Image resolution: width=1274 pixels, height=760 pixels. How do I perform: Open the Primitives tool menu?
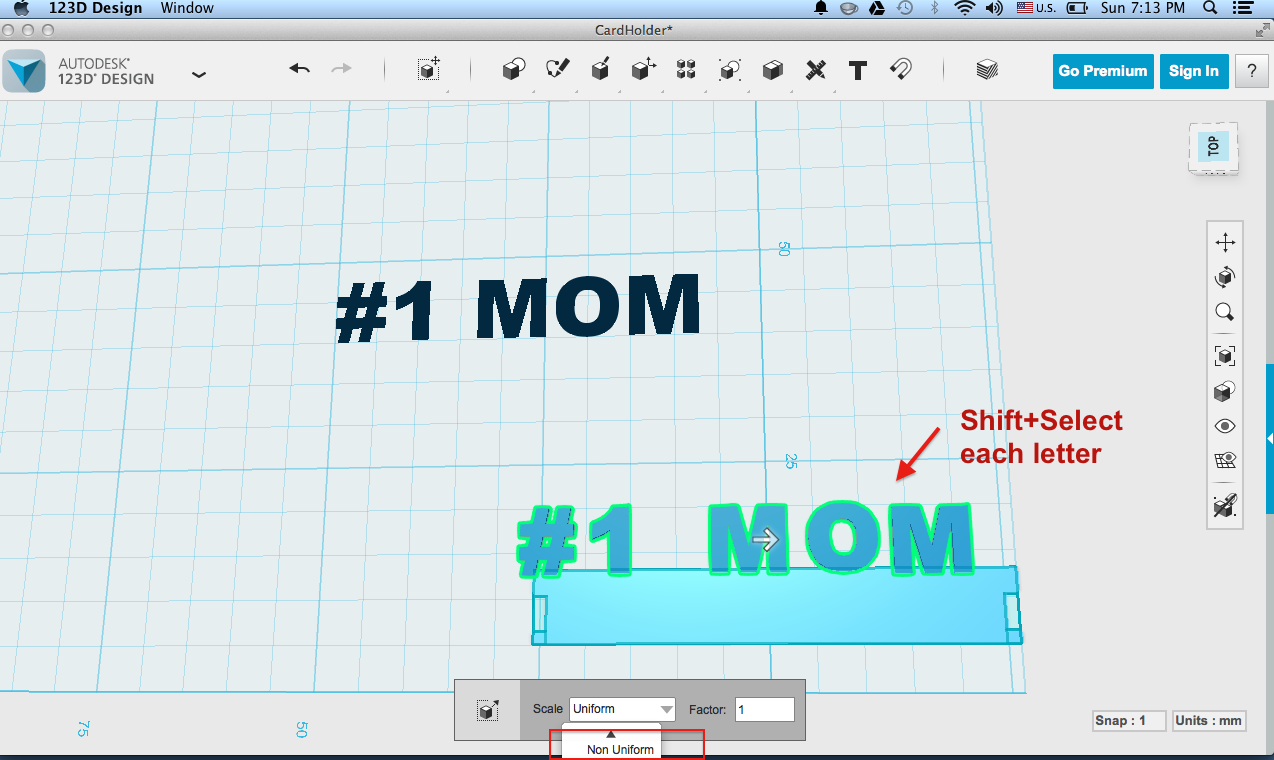coord(513,70)
